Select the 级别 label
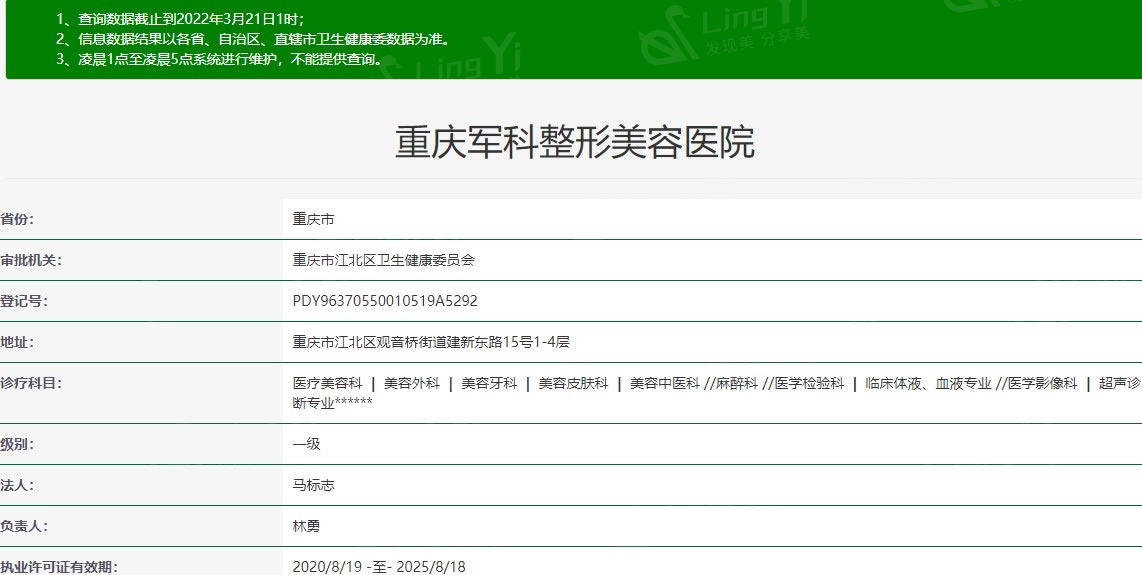The width and height of the screenshot is (1142, 575). pos(17,444)
